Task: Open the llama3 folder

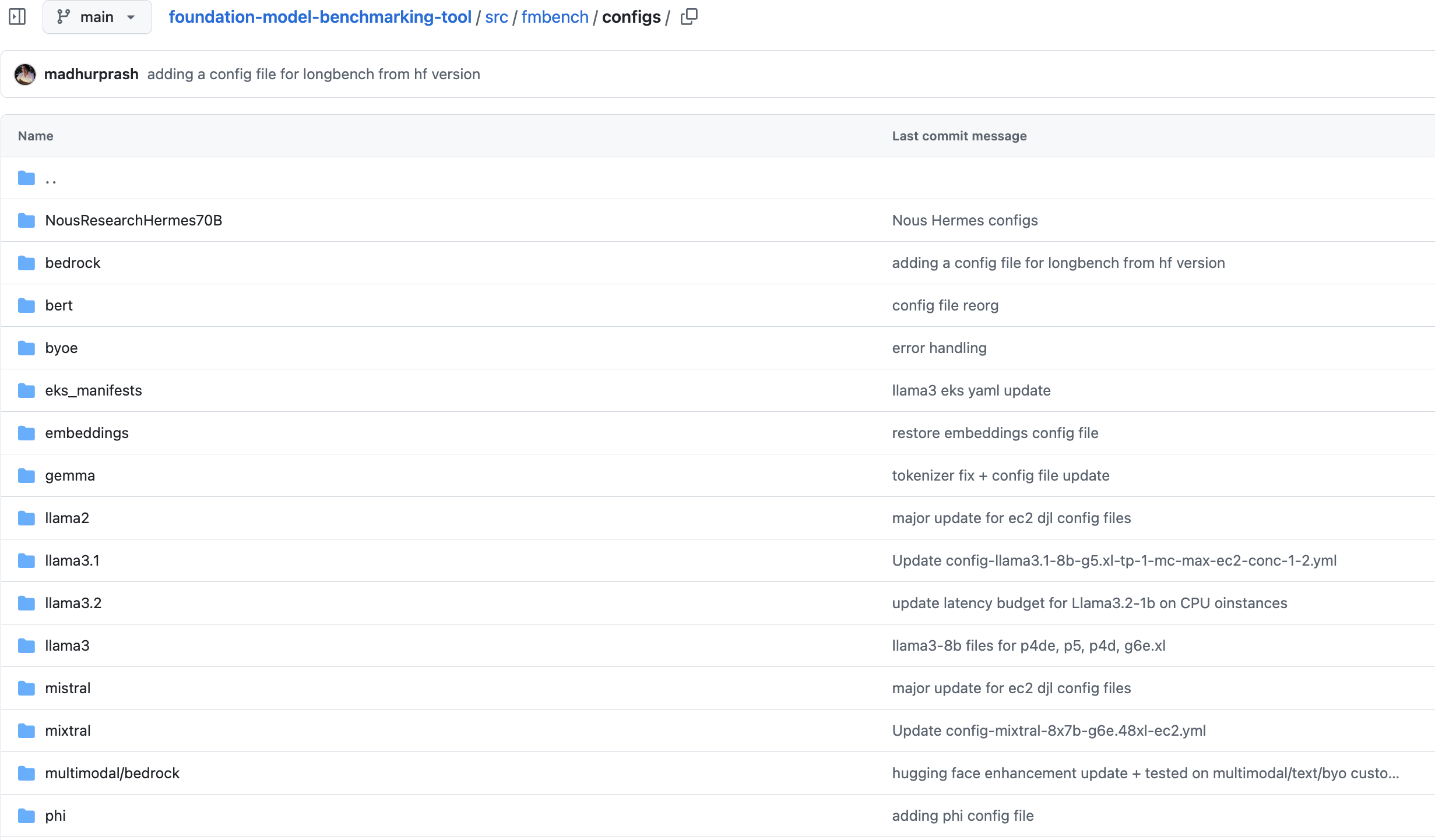Action: coord(67,645)
